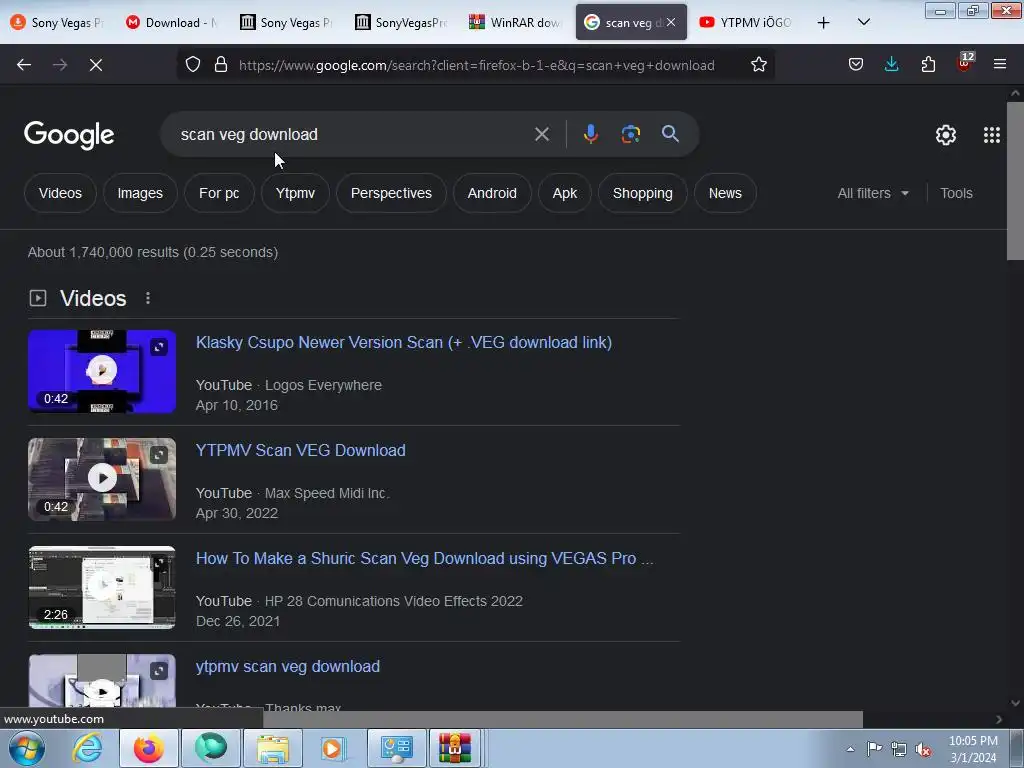1024x768 pixels.
Task: Show hidden system tray icons
Action: coord(850,750)
